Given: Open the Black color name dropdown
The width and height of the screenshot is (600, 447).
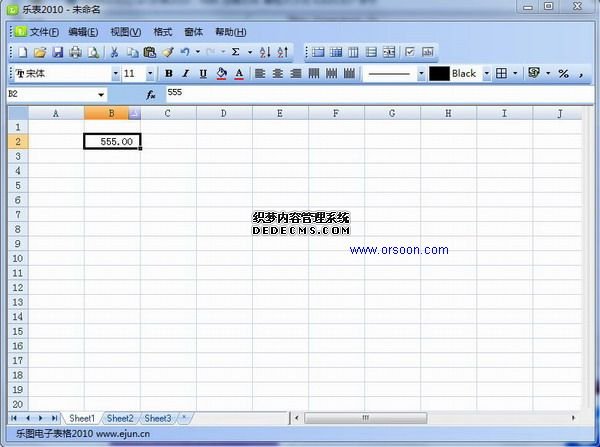Looking at the screenshot, I should point(486,73).
